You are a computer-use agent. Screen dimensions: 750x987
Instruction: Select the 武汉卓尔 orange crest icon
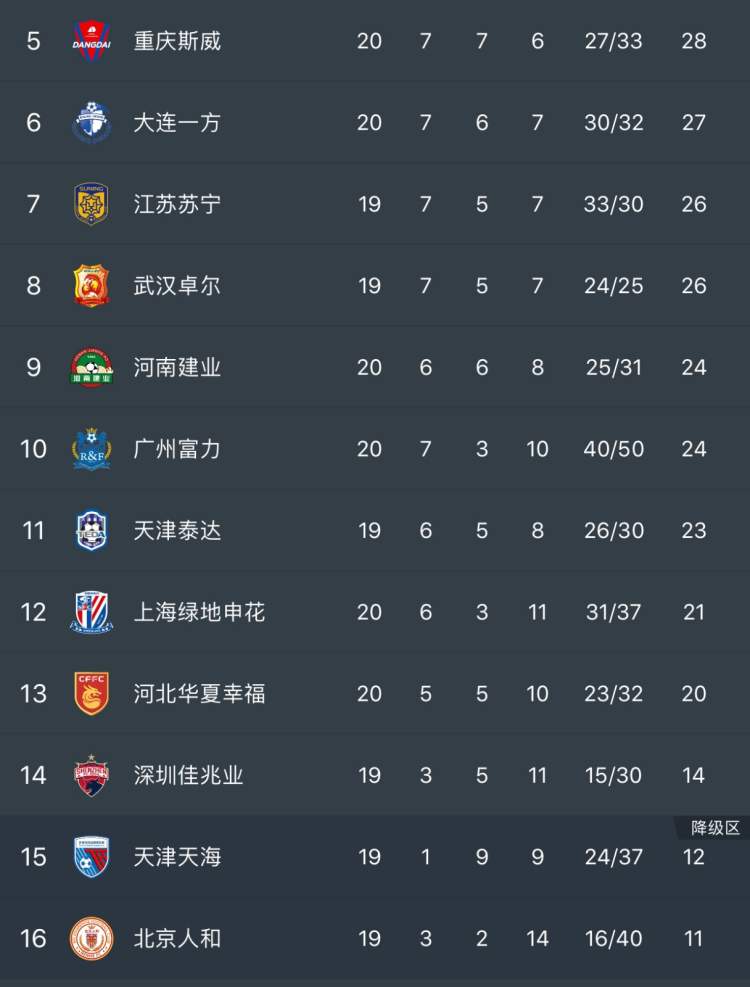[x=92, y=286]
